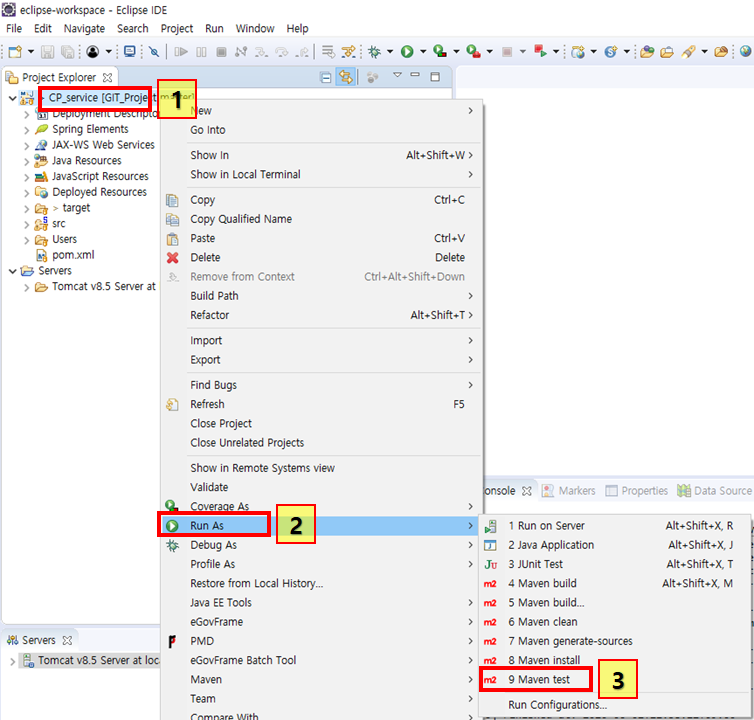Choose Debug As in context menu
Image resolution: width=754 pixels, height=720 pixels.
[x=320, y=545]
